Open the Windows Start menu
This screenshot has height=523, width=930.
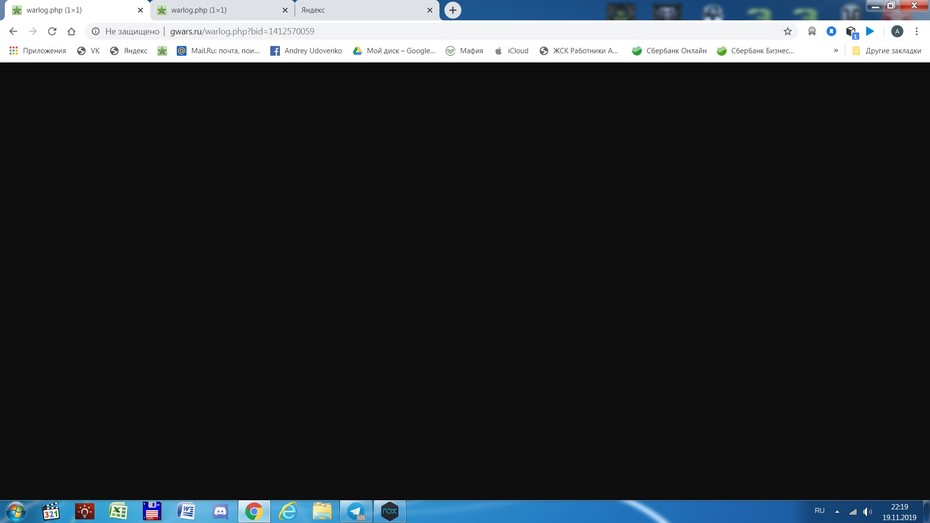click(15, 511)
